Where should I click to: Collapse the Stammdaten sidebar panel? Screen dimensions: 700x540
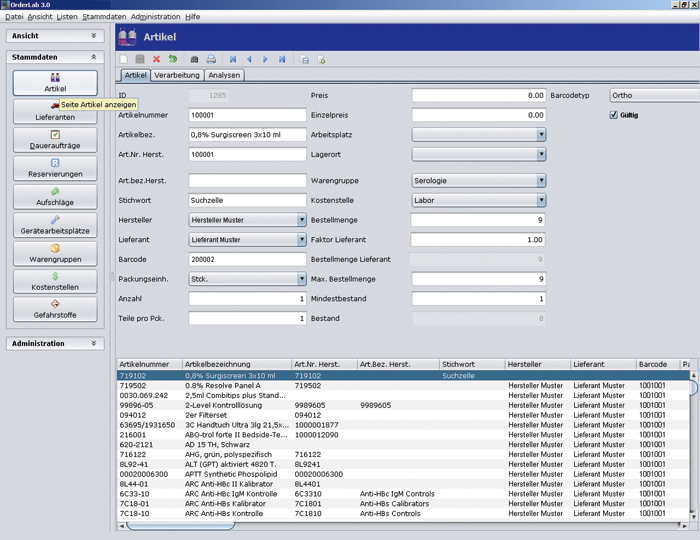pos(95,57)
